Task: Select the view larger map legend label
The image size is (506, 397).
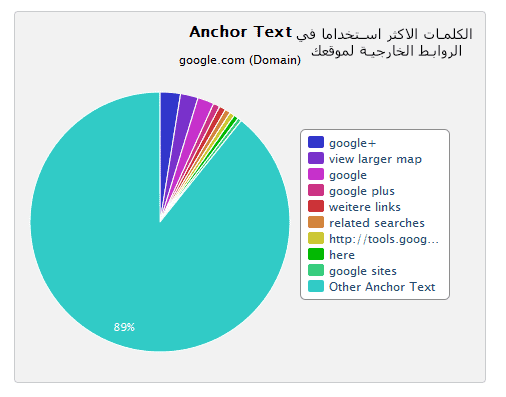Action: 375,159
